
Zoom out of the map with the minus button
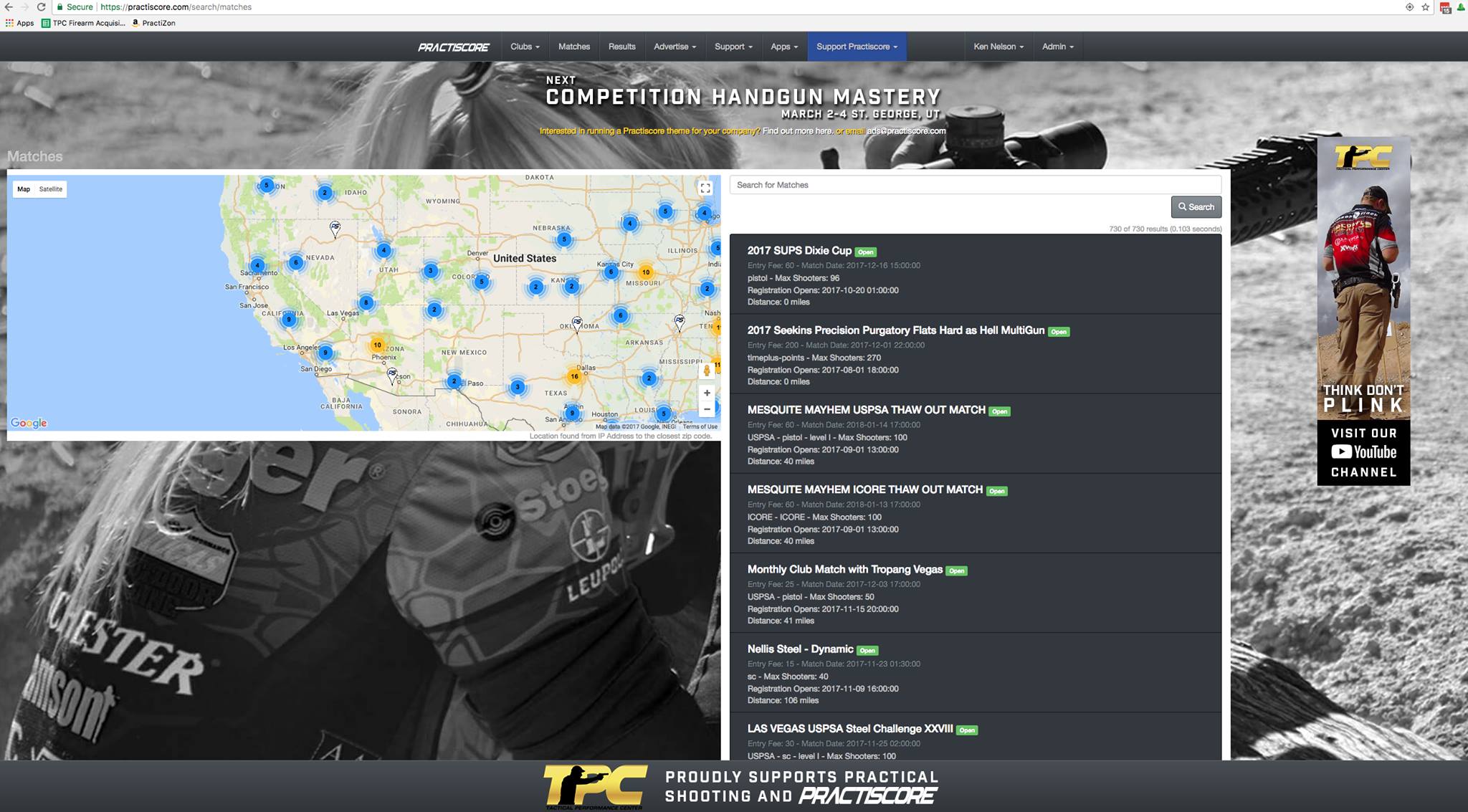click(x=707, y=409)
